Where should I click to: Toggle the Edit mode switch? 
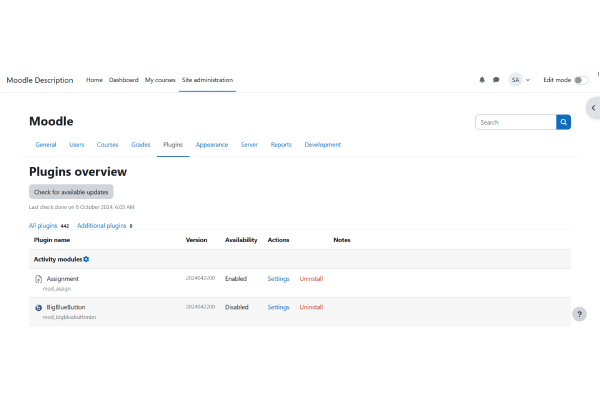pyautogui.click(x=581, y=80)
